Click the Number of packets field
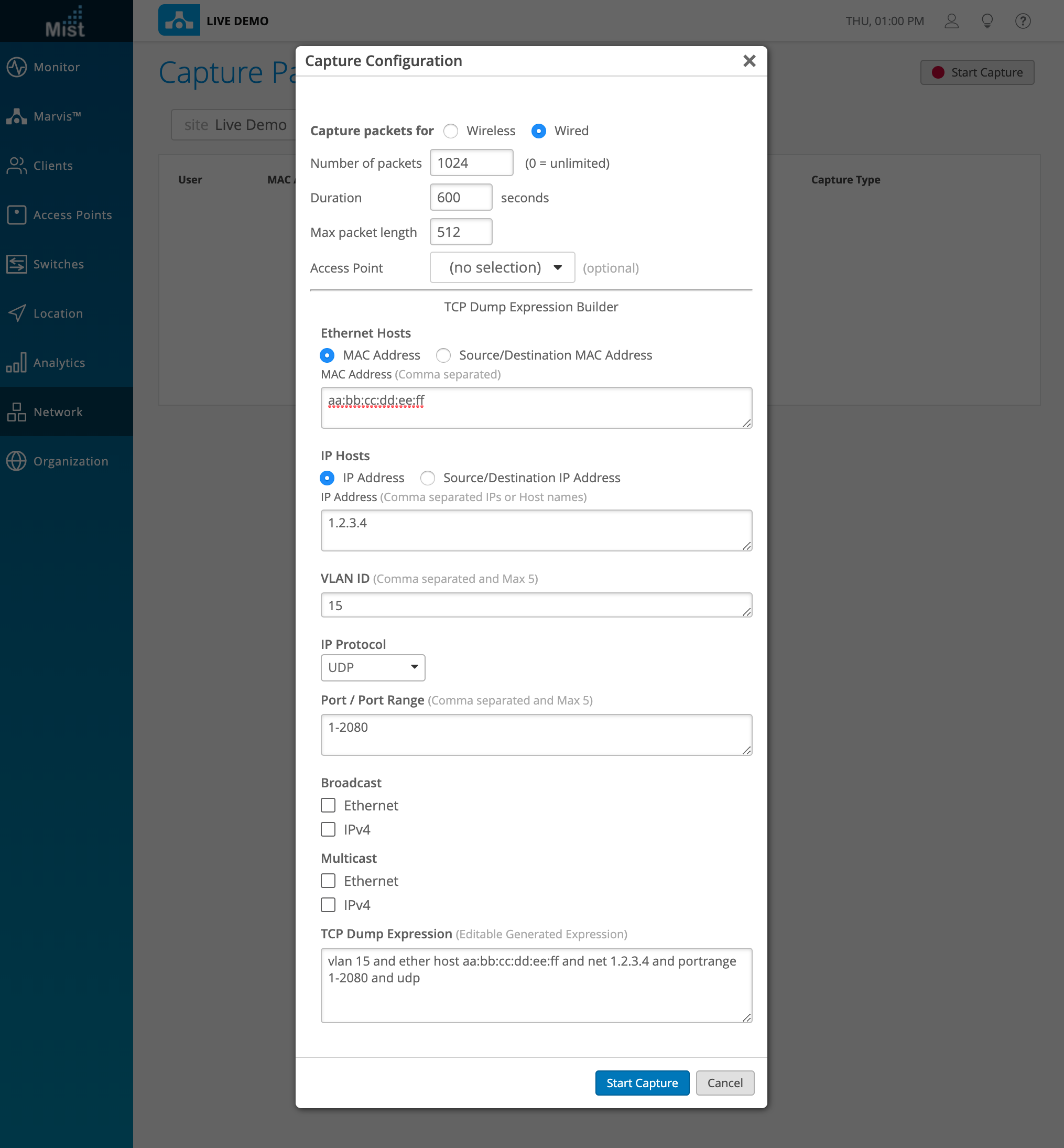This screenshot has height=1148, width=1064. pos(471,163)
